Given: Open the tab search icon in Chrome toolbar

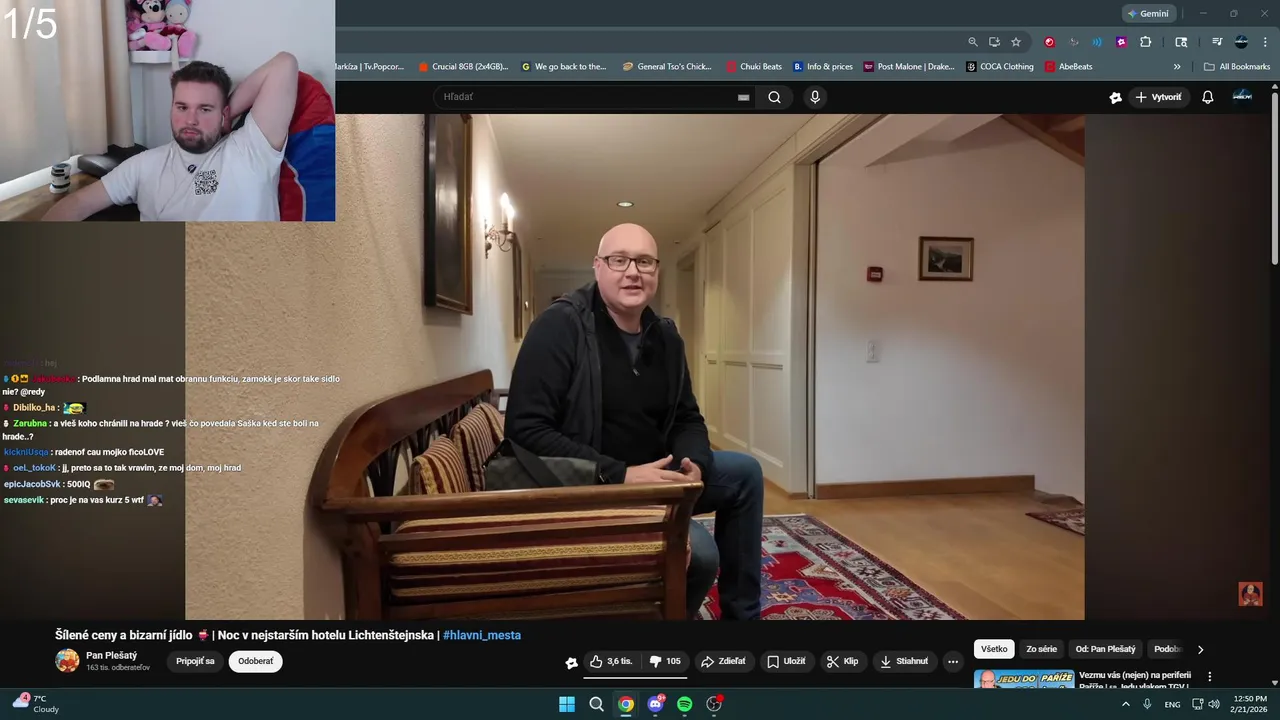Looking at the screenshot, I should pyautogui.click(x=1181, y=42).
